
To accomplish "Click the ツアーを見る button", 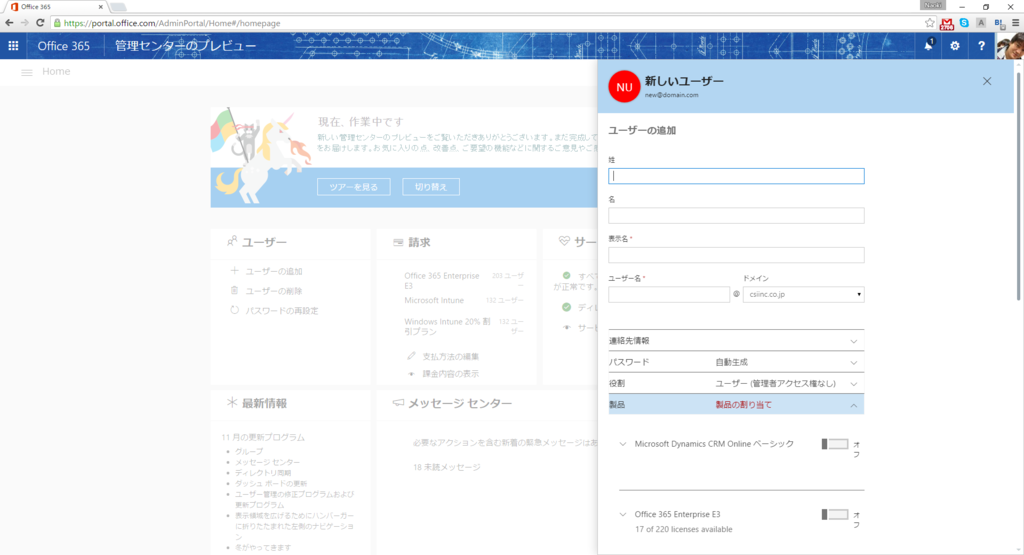I will 353,187.
